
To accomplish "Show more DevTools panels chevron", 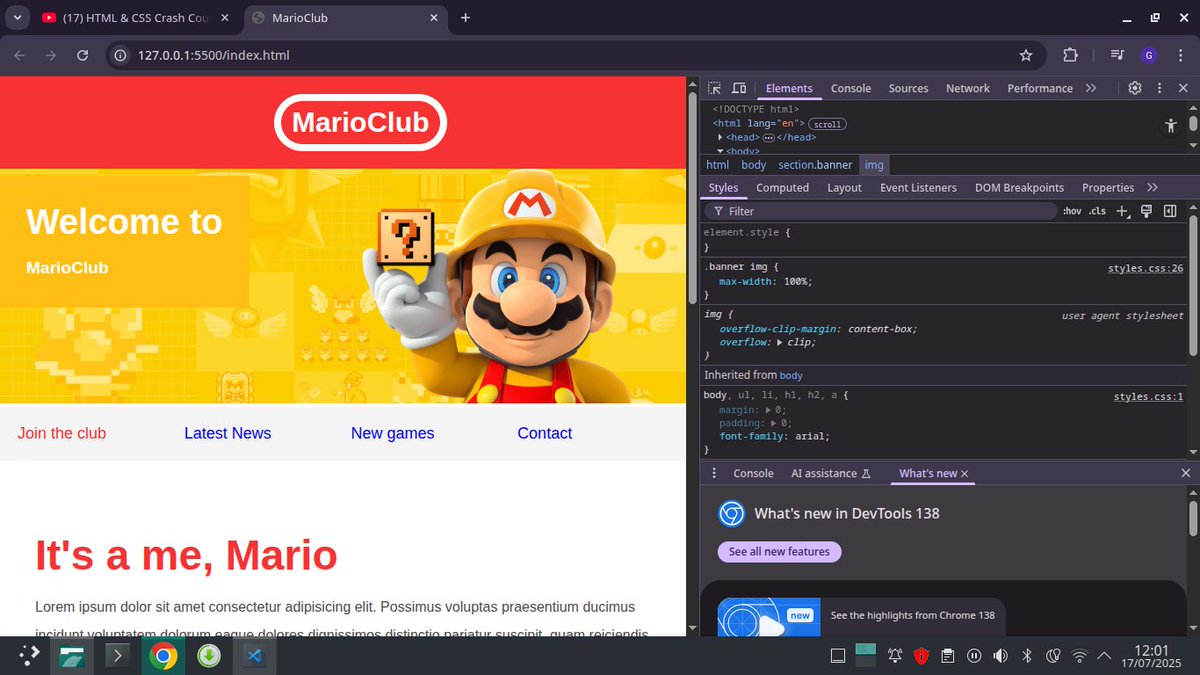I will point(1091,88).
